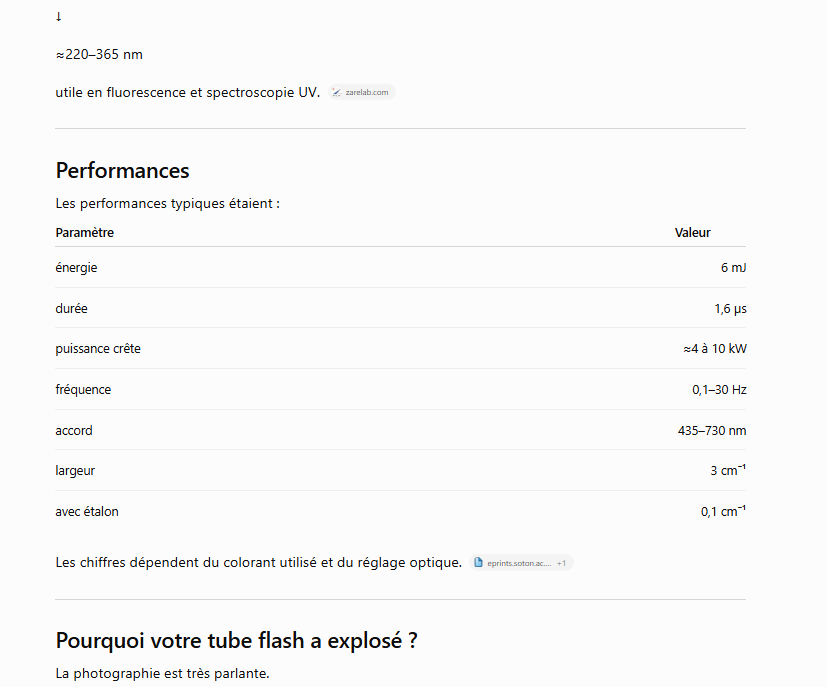Click the zarelab.com favicon icon
Screen dimensions: 827x687
336,92
